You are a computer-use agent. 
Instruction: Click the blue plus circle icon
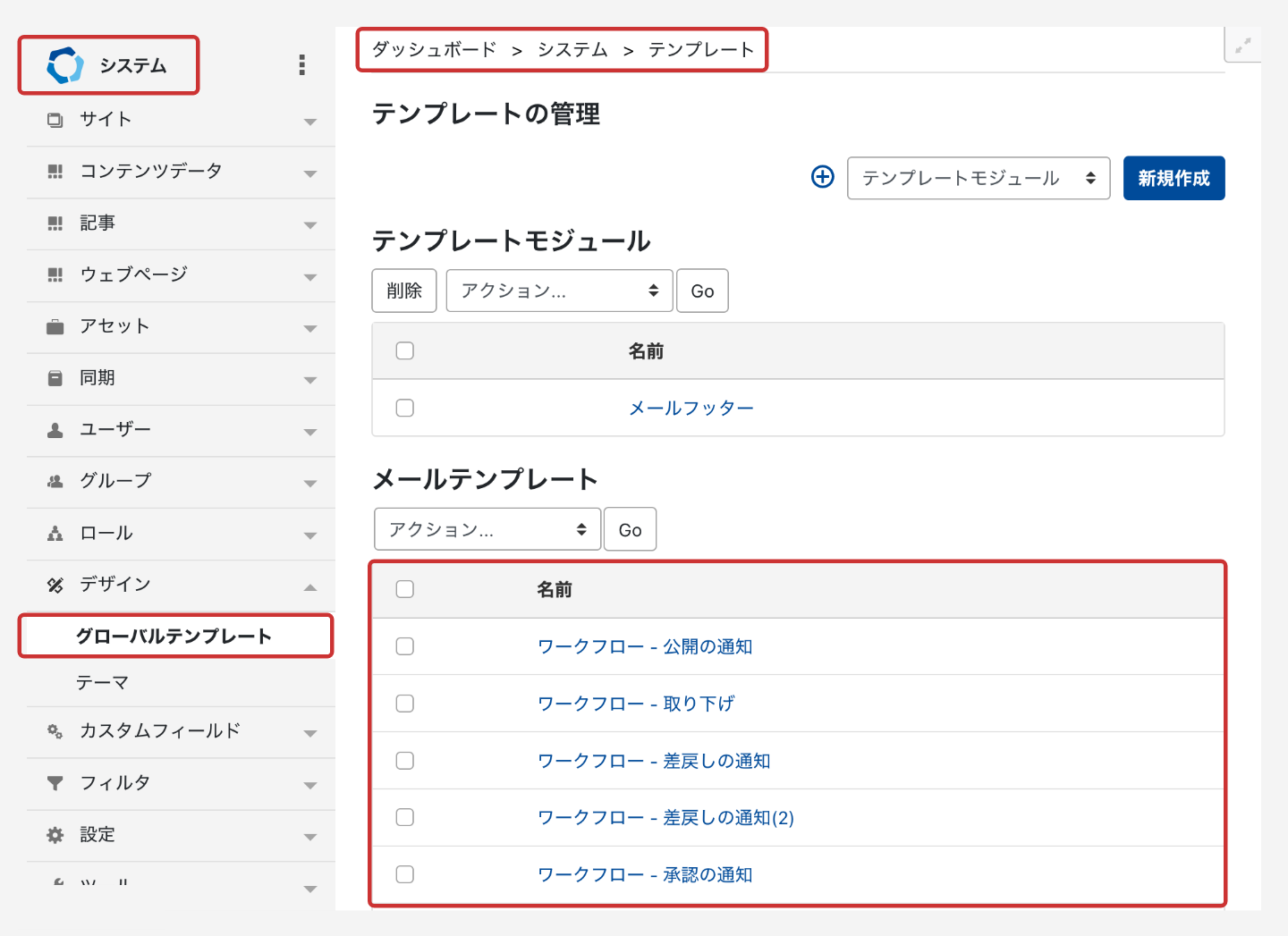pos(822,177)
